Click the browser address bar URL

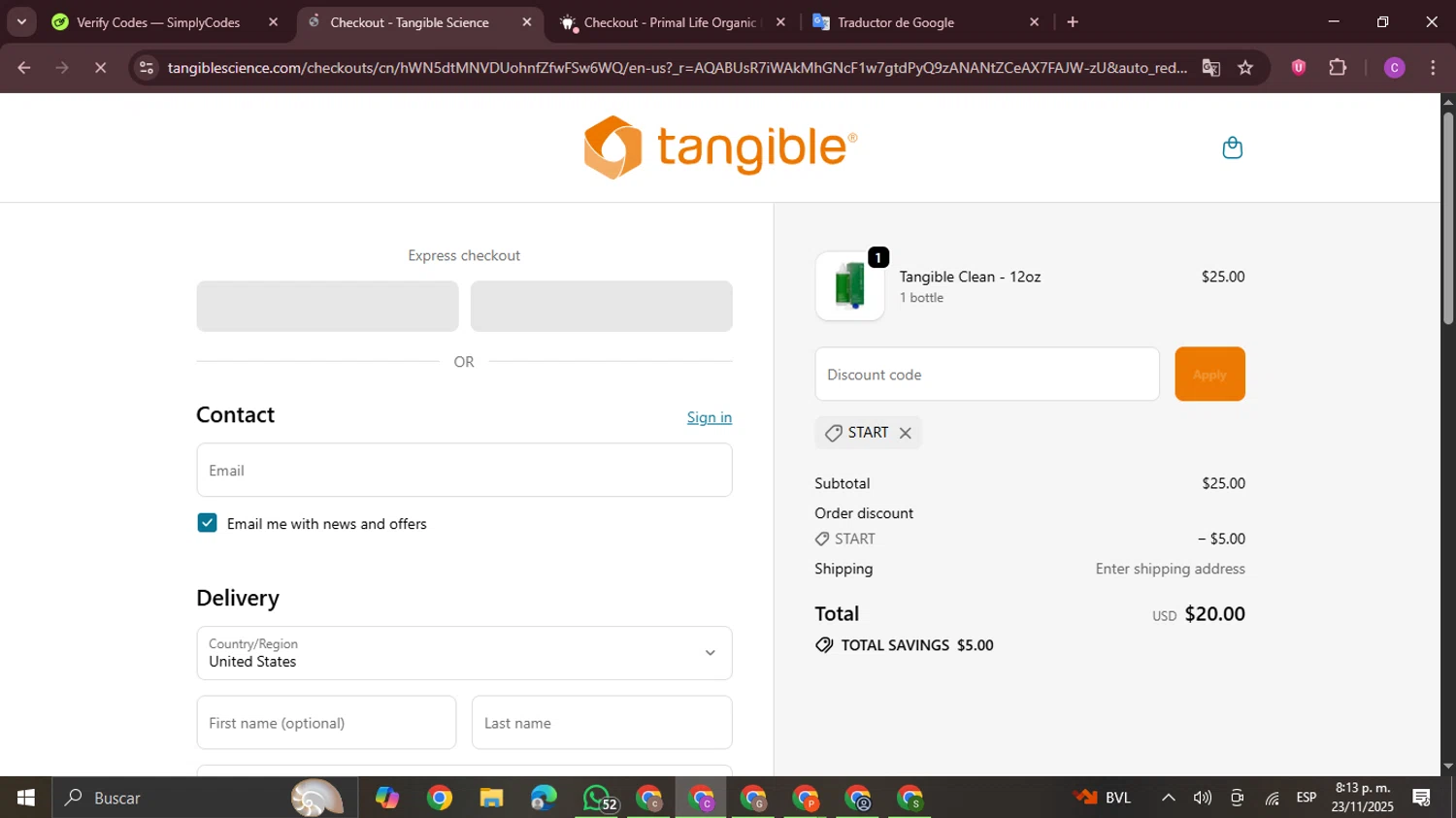point(677,68)
